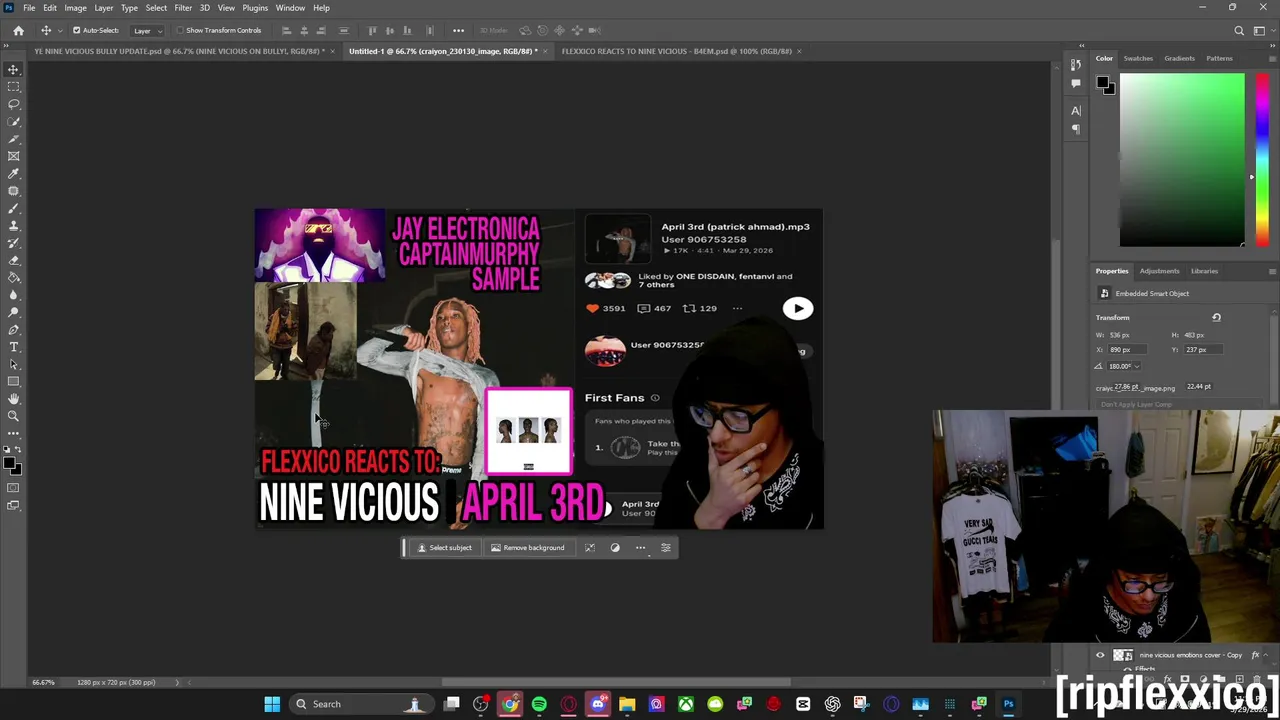Click the foreground color swatch in Color panel
The width and height of the screenshot is (1280, 720).
pyautogui.click(x=1101, y=82)
